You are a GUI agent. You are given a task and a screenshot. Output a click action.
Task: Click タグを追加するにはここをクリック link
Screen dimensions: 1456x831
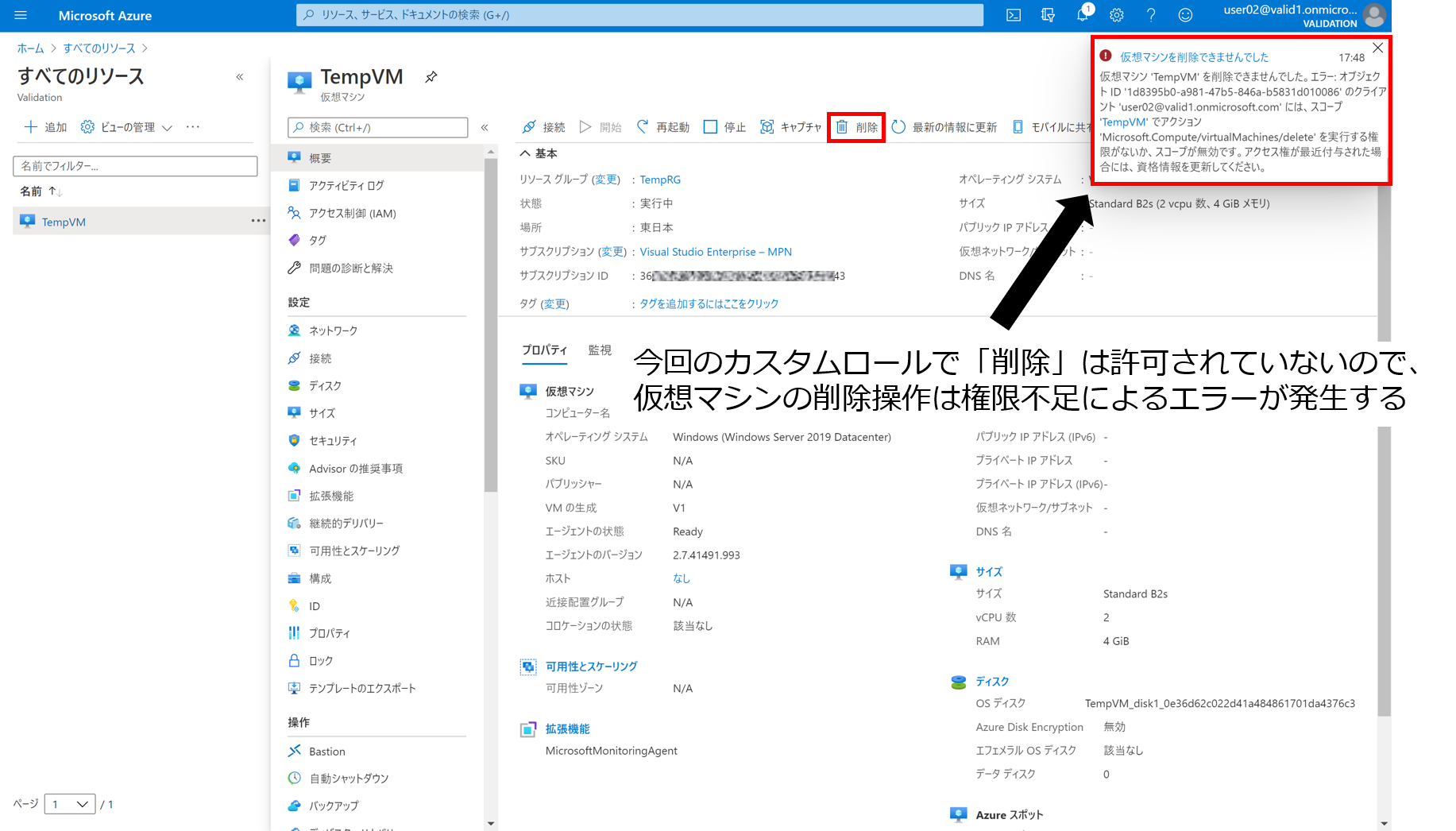click(x=709, y=303)
